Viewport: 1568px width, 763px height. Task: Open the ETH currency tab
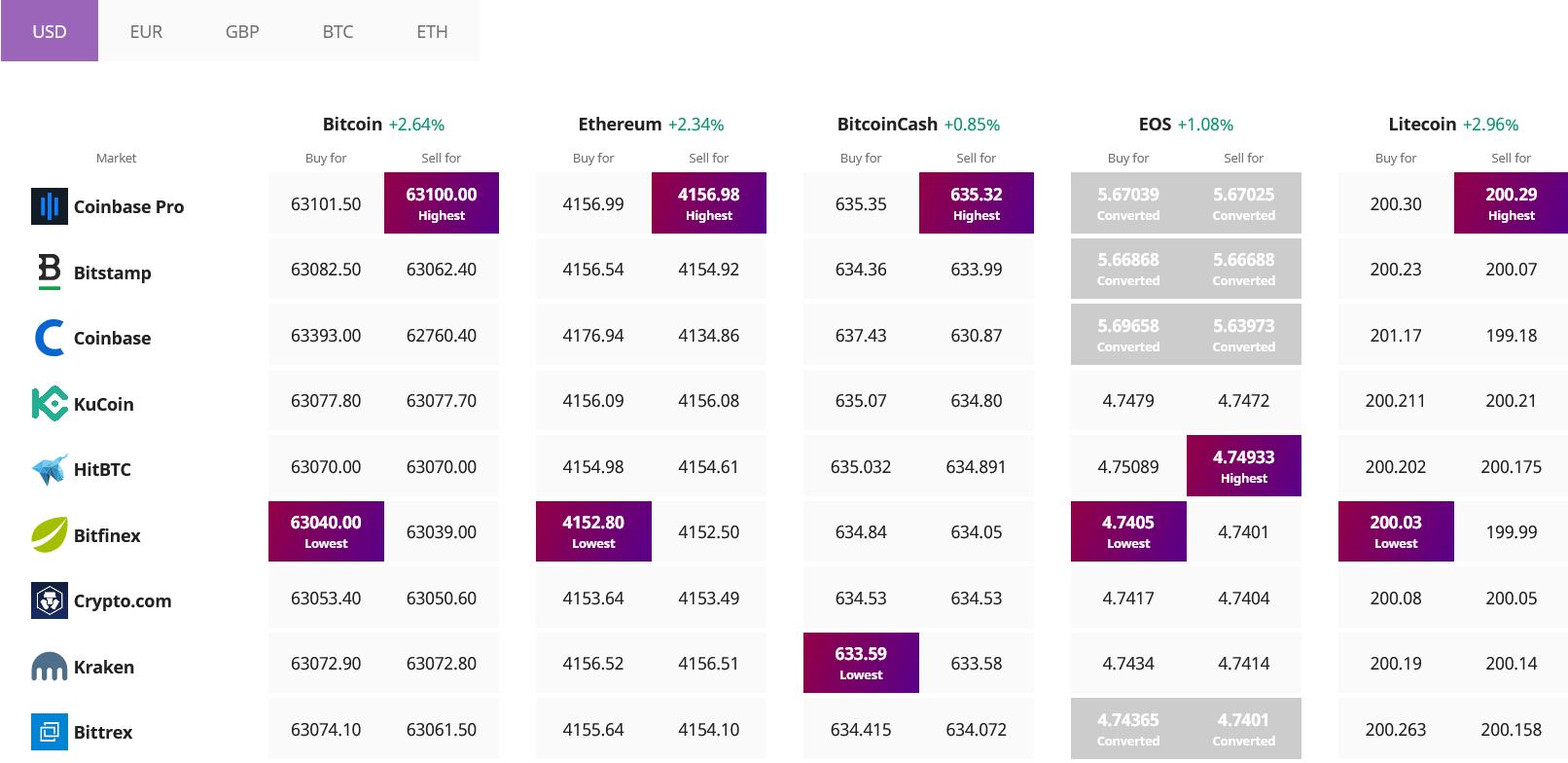(x=432, y=31)
